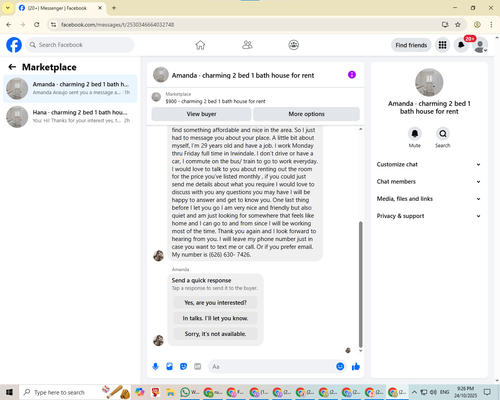The height and width of the screenshot is (400, 500).
Task: Choose a GIF with the GIF icon
Action: click(x=198, y=367)
